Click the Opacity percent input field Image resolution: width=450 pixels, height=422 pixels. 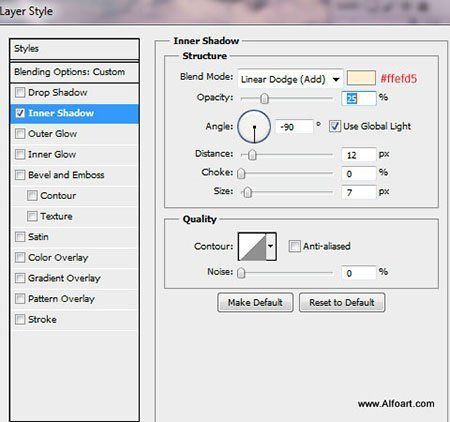[359, 99]
